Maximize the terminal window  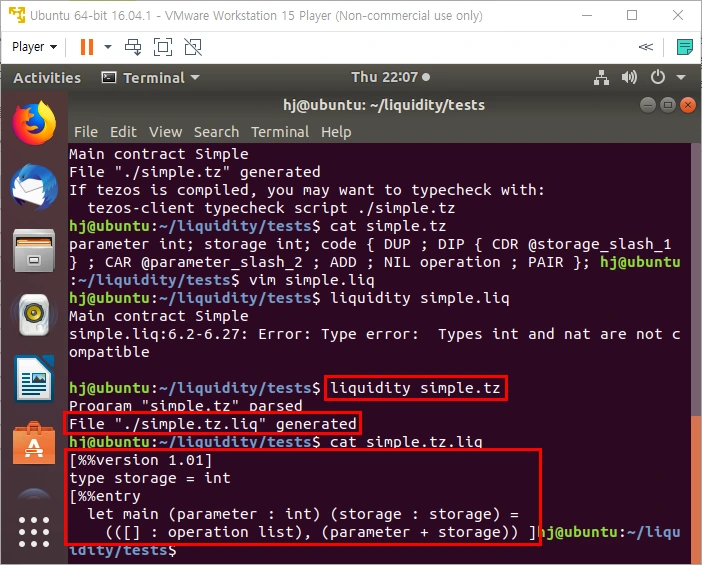pos(668,105)
